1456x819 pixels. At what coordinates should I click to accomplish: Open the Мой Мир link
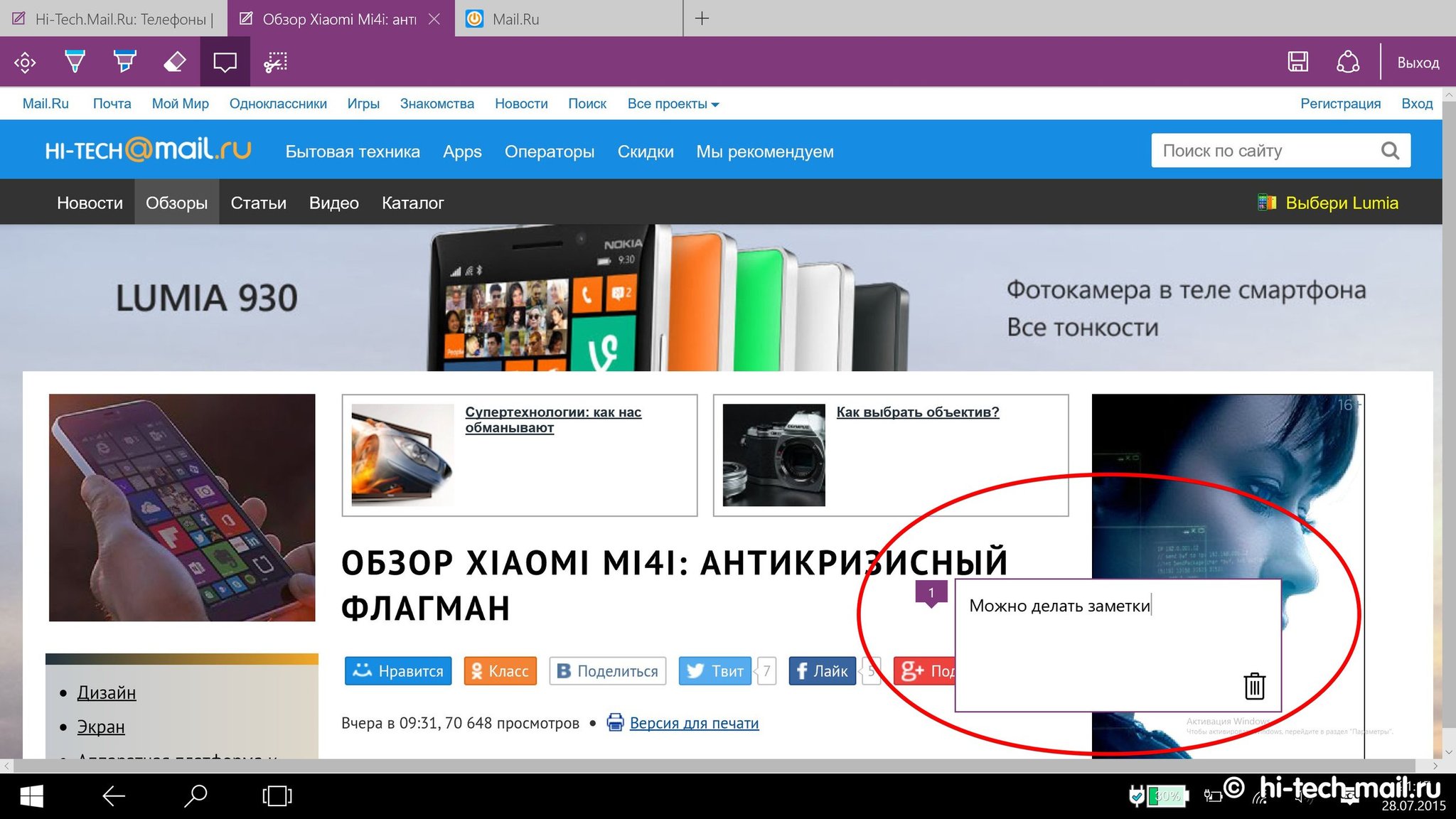click(180, 104)
